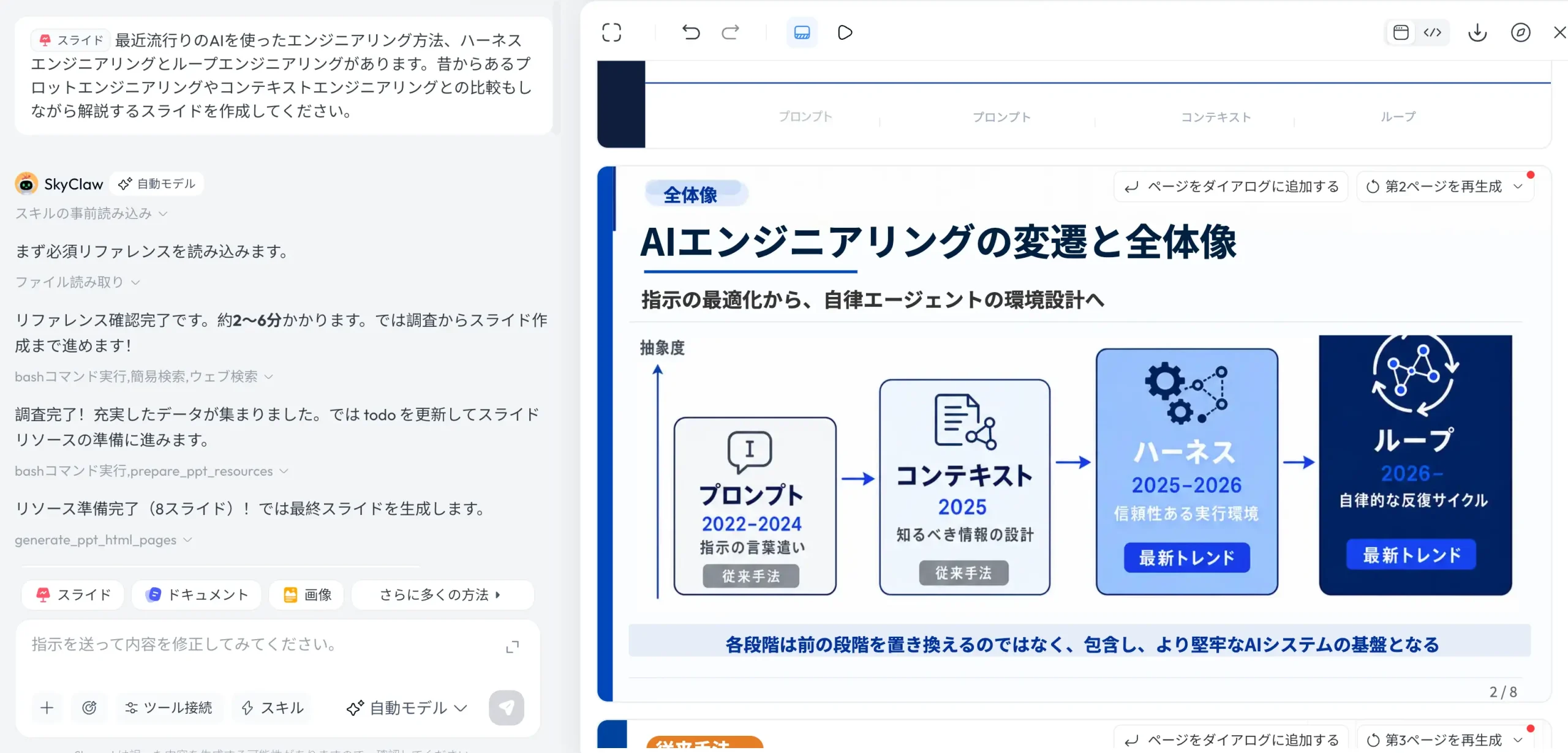The width and height of the screenshot is (1568, 753).
Task: Expand the ファイル読み取り step
Action: click(78, 282)
